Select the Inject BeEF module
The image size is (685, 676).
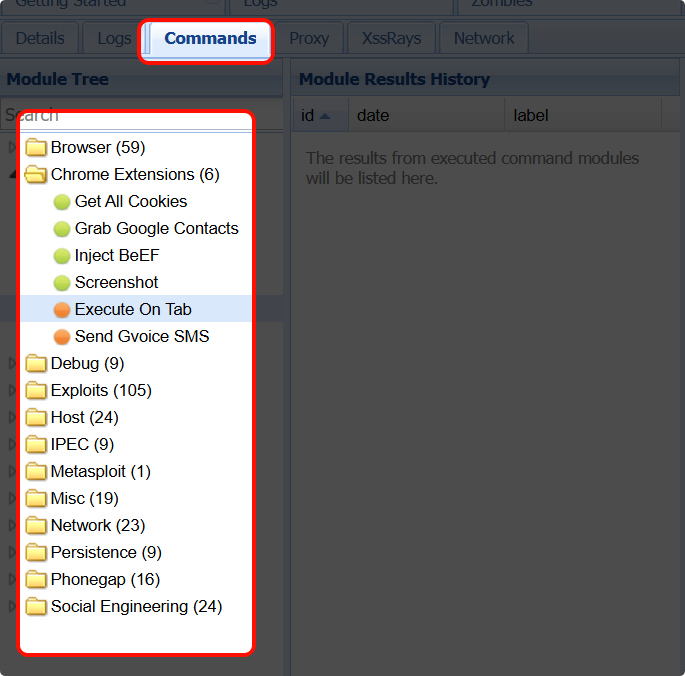click(x=116, y=256)
